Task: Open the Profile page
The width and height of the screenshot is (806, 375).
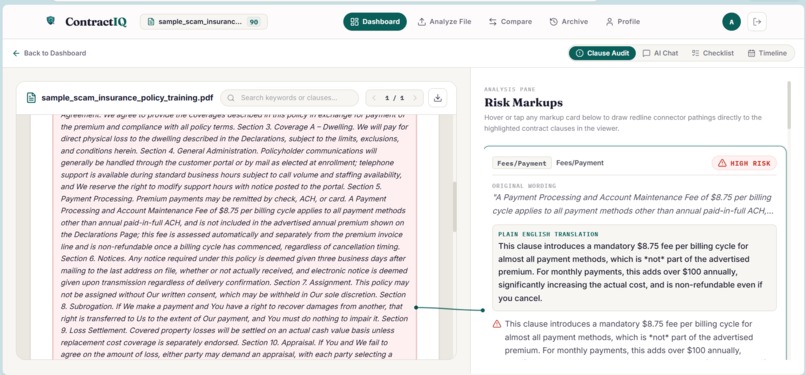Action: pyautogui.click(x=622, y=22)
